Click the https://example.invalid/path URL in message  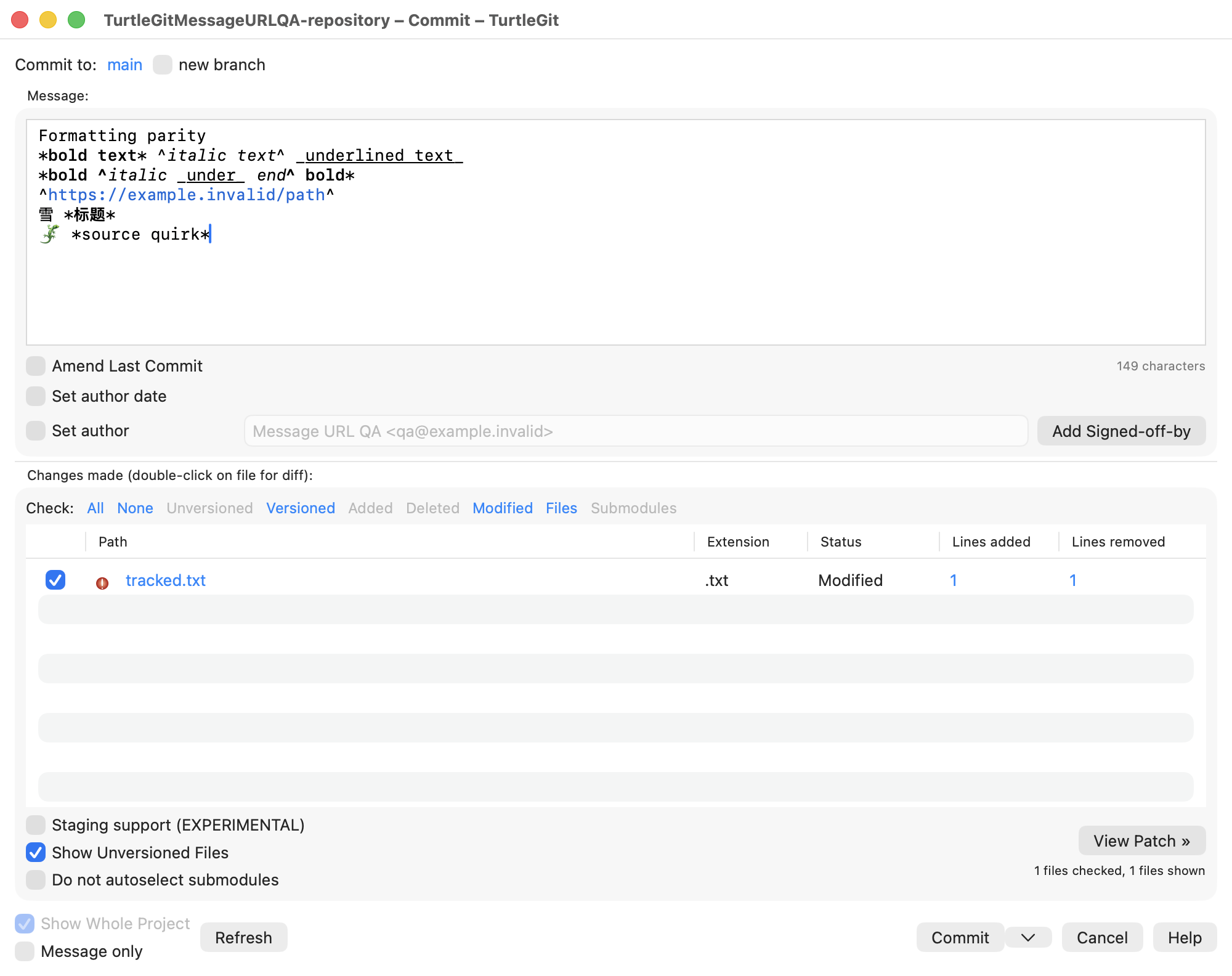click(x=187, y=195)
